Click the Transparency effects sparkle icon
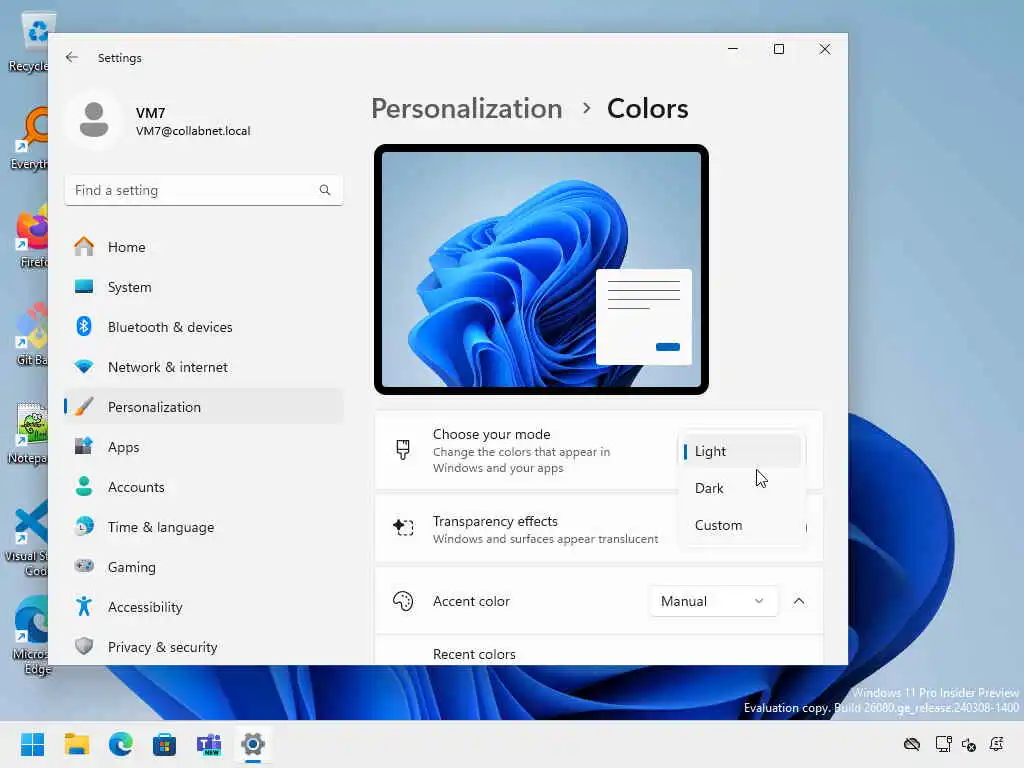 pyautogui.click(x=403, y=527)
